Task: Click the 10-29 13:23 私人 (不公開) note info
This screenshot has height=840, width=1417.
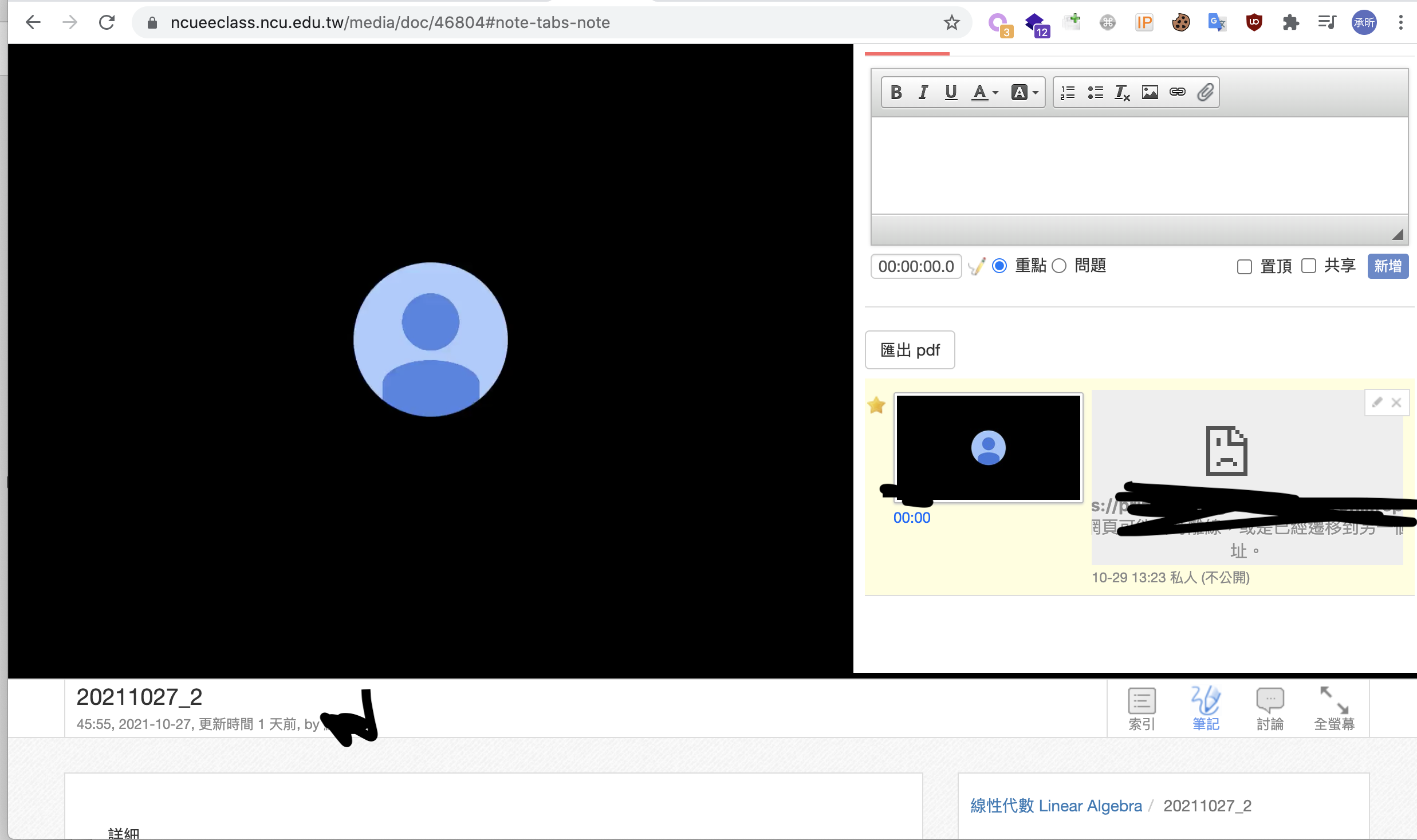Action: tap(1170, 577)
